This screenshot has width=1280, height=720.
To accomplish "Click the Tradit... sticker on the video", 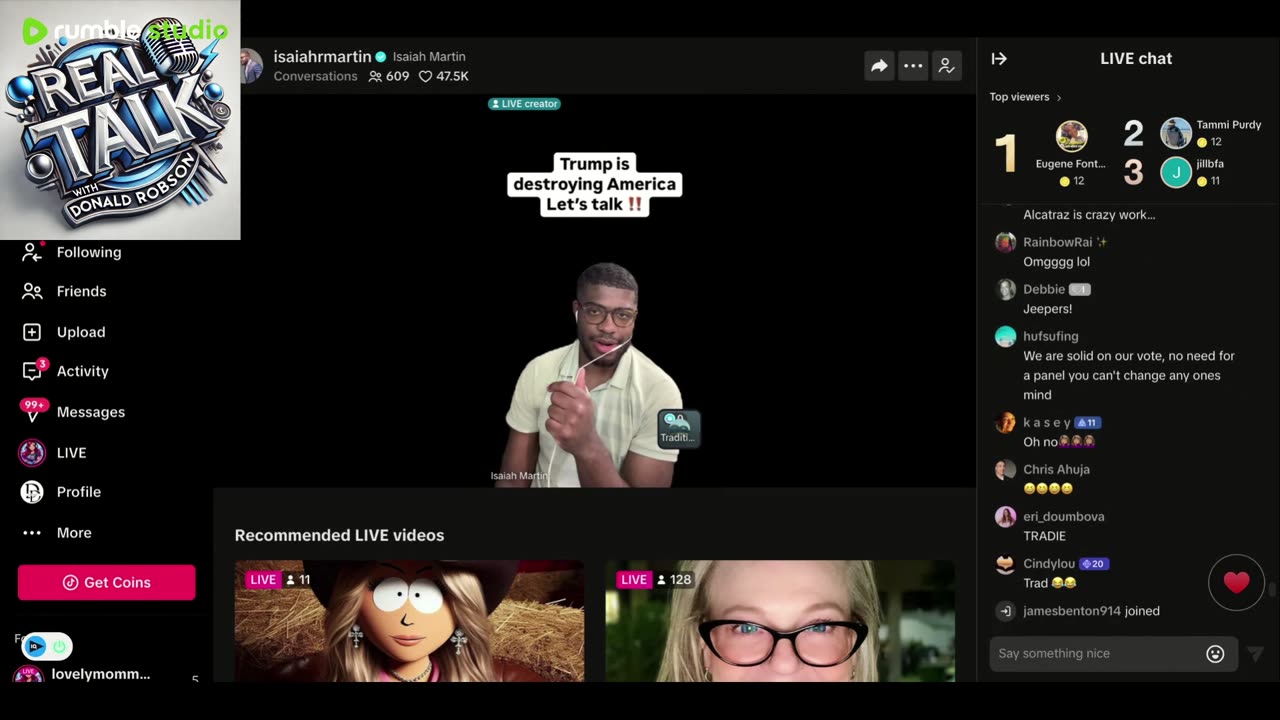I will coord(677,428).
